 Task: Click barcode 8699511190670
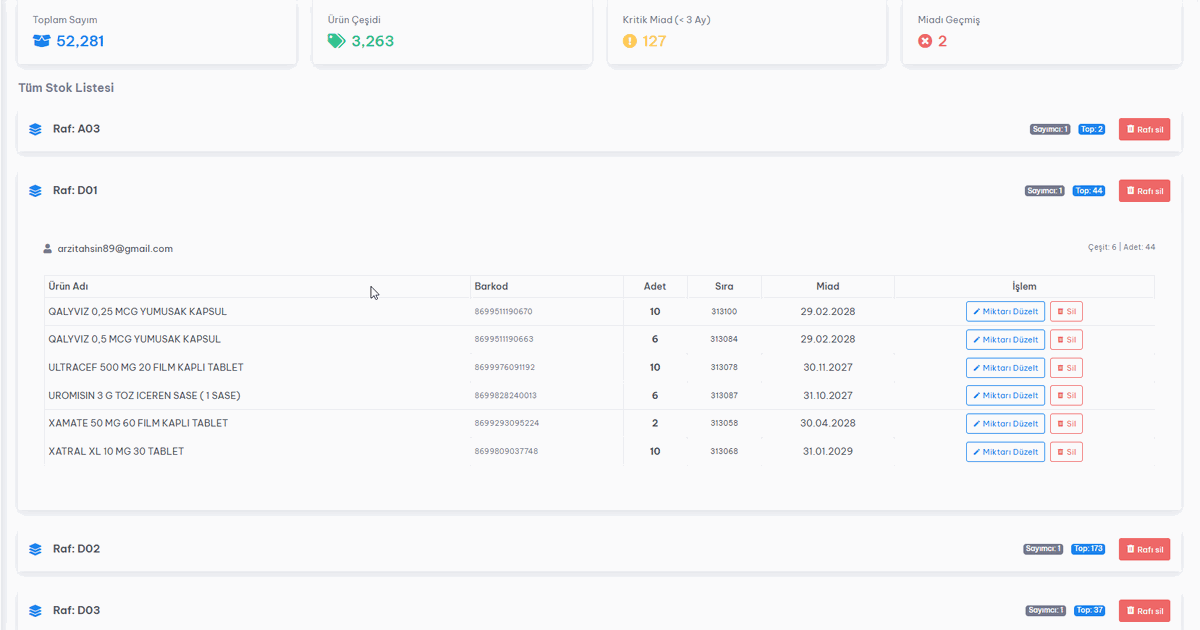pos(504,312)
